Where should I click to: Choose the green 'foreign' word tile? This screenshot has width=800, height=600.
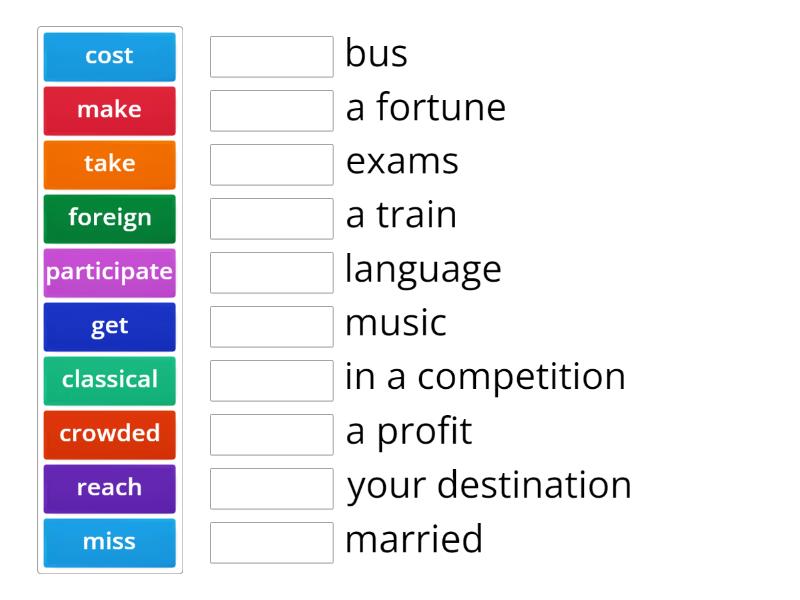click(110, 219)
